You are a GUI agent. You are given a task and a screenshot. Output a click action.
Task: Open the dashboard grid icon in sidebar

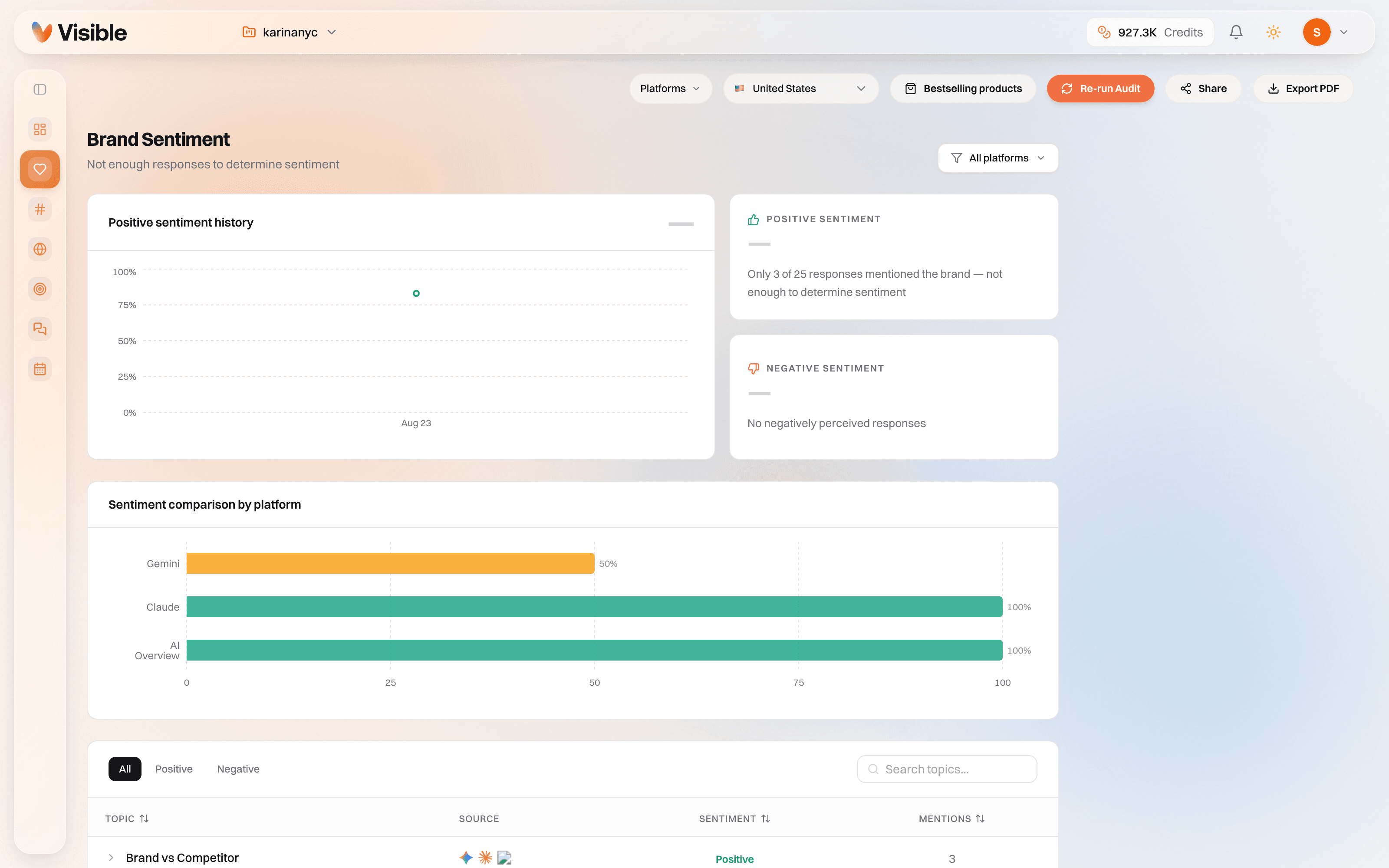(x=39, y=129)
